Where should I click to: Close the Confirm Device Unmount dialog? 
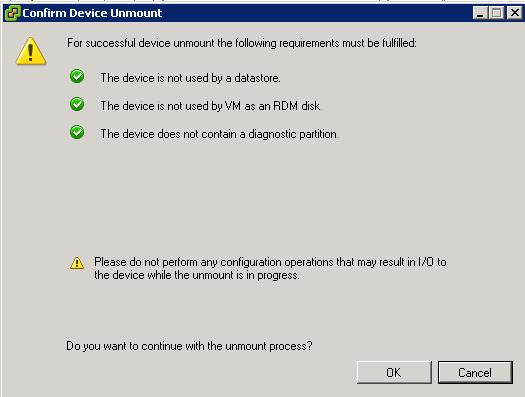[x=514, y=13]
